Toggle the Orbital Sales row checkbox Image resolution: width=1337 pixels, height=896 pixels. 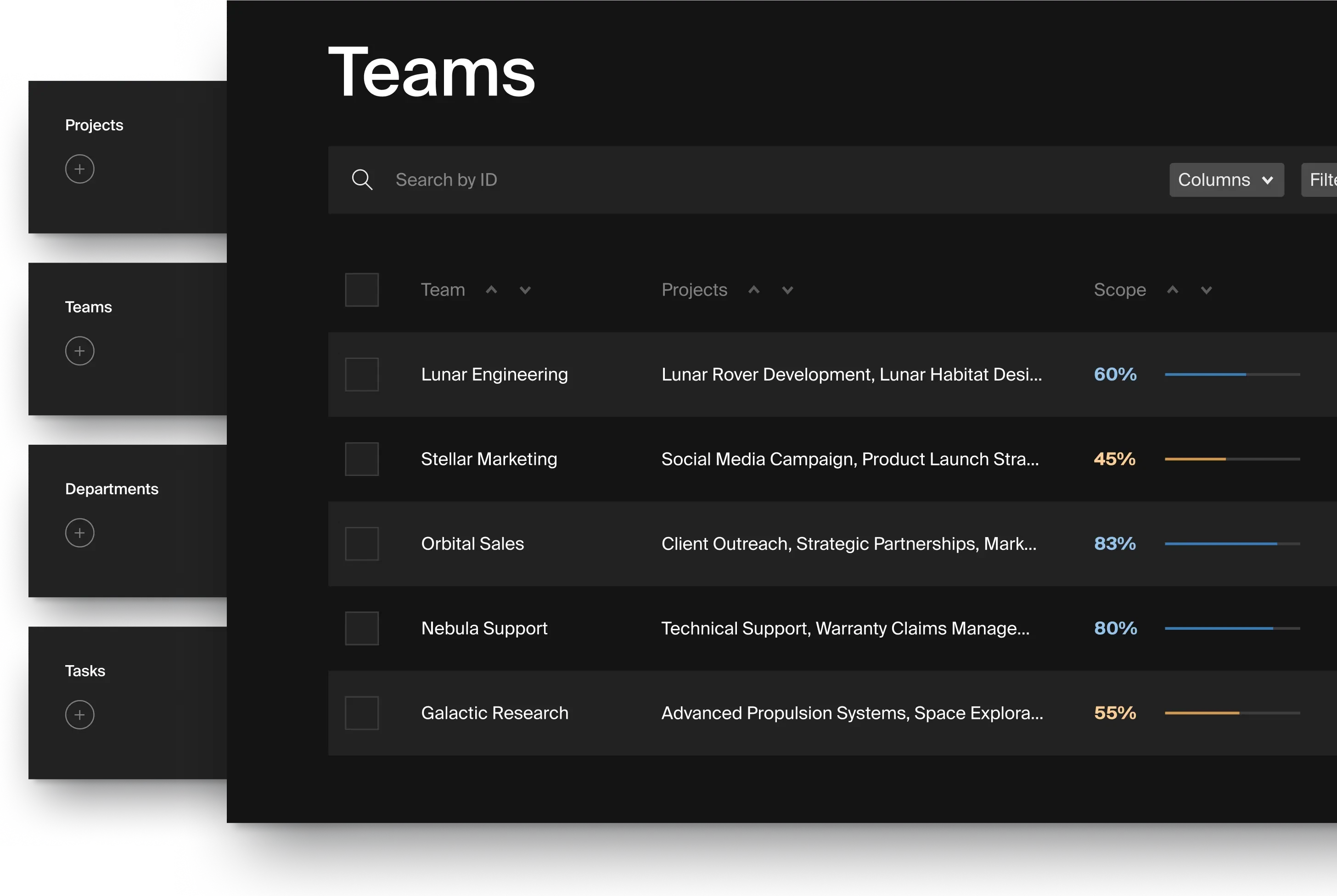click(362, 544)
